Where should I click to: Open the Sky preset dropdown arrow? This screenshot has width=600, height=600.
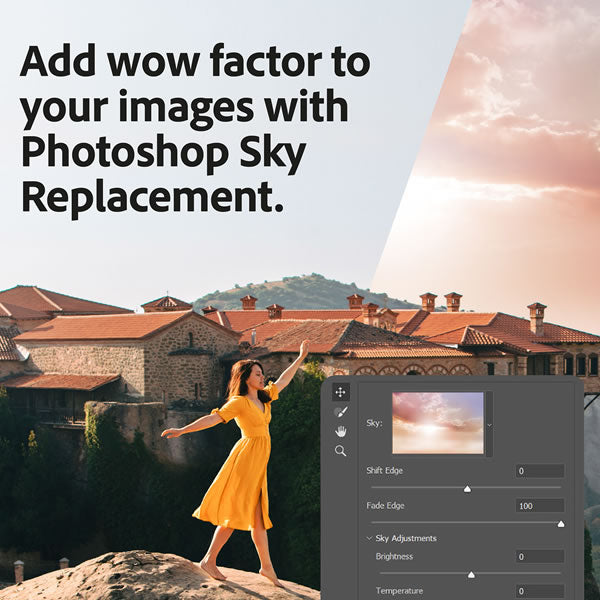(489, 425)
